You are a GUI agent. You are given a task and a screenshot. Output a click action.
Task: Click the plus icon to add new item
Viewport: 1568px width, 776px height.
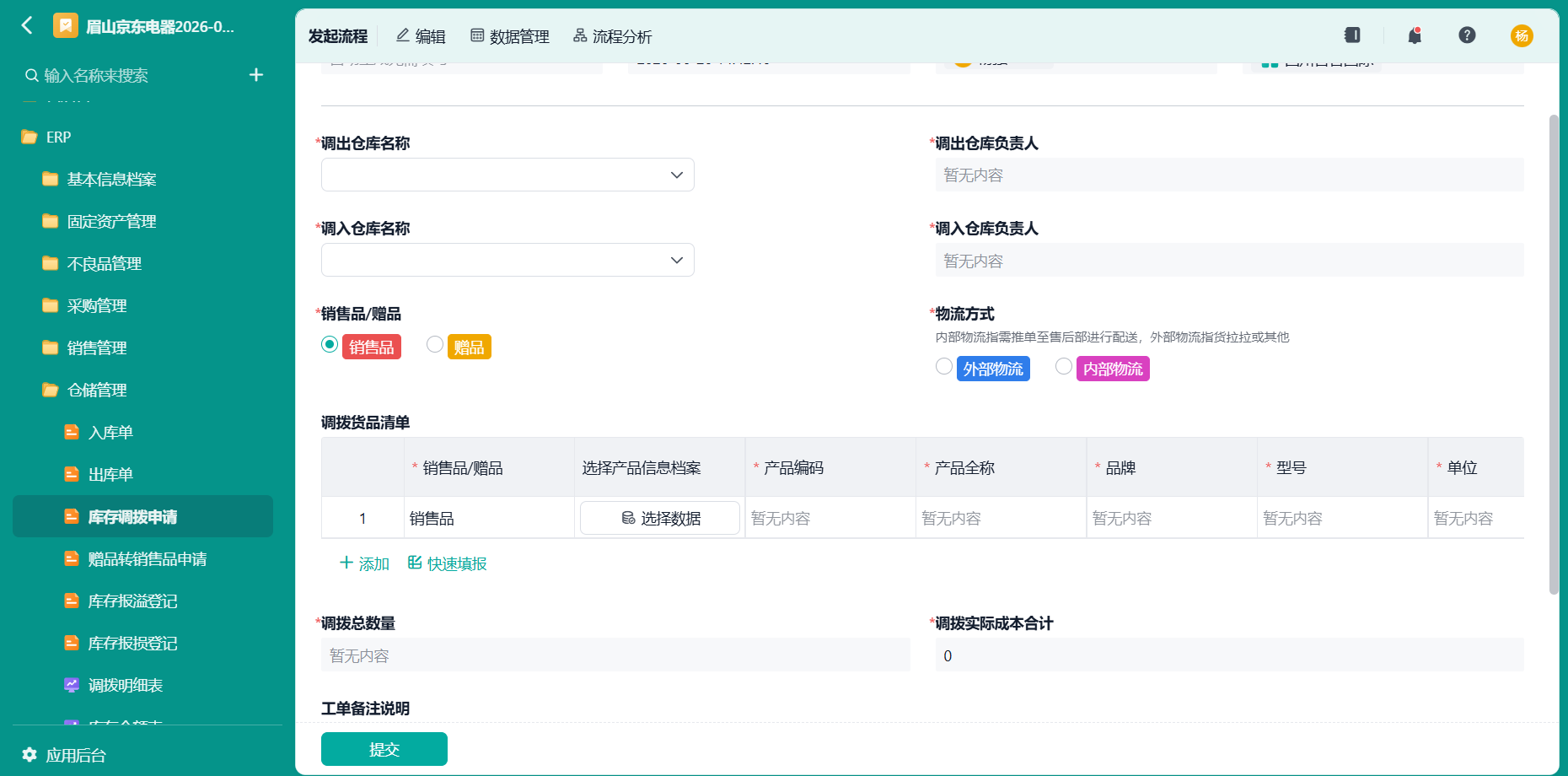click(x=256, y=75)
